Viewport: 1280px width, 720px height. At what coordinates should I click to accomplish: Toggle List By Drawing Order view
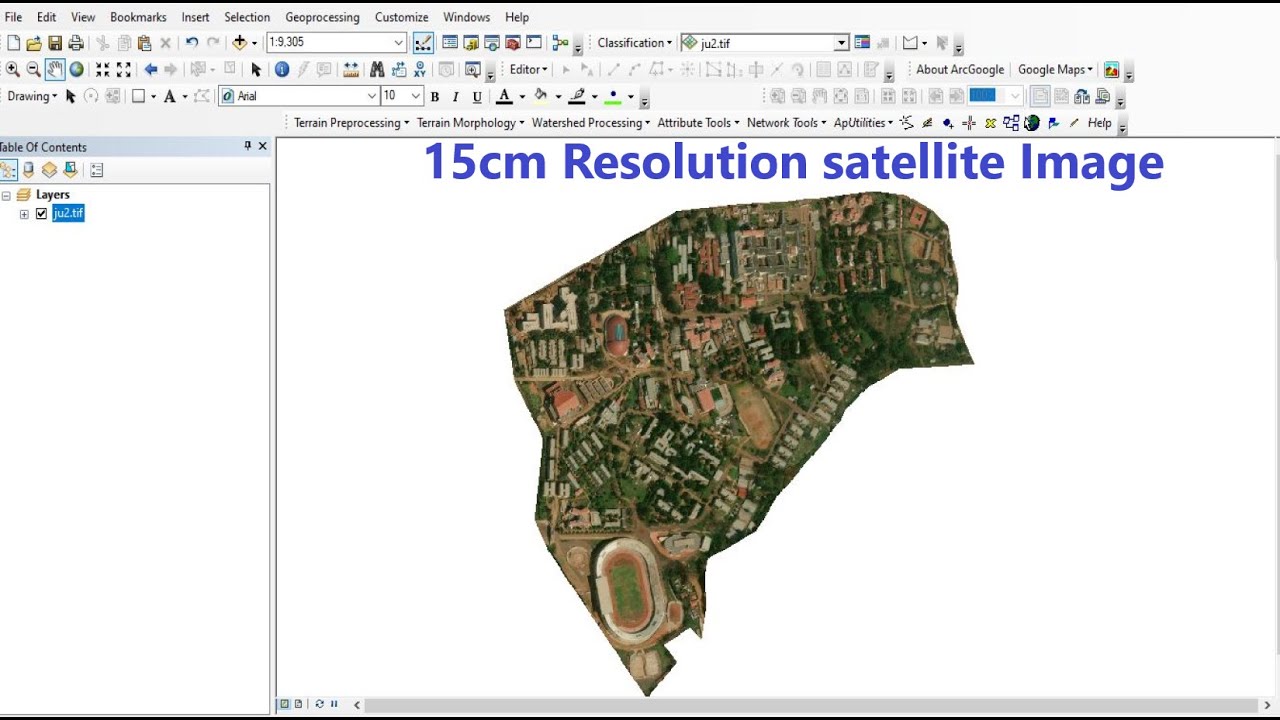point(8,170)
